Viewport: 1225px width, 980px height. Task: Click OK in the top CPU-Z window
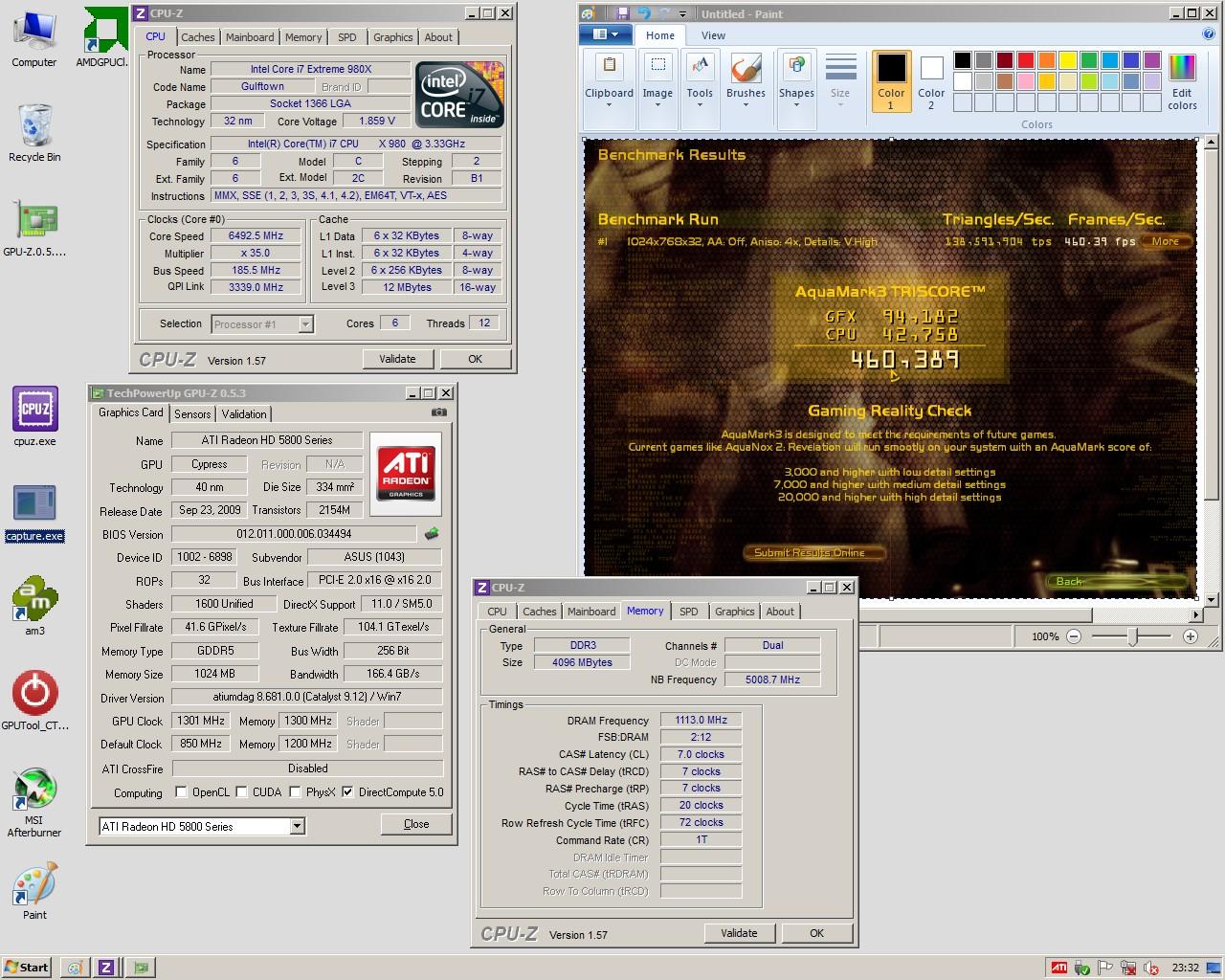[x=475, y=359]
